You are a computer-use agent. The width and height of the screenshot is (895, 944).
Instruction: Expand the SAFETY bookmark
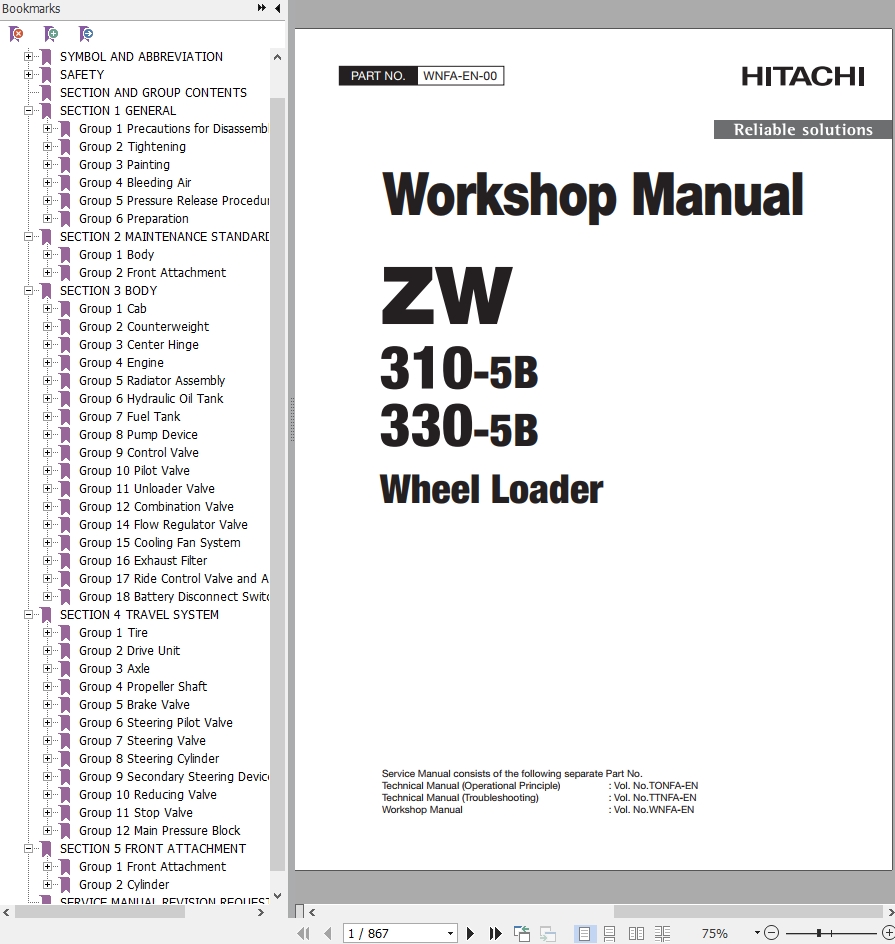click(x=28, y=75)
